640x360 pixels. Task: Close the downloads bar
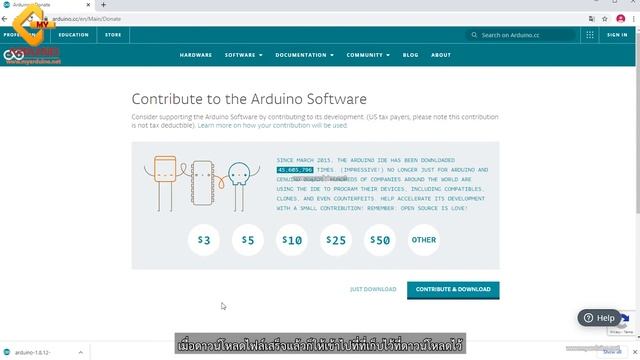(635, 352)
